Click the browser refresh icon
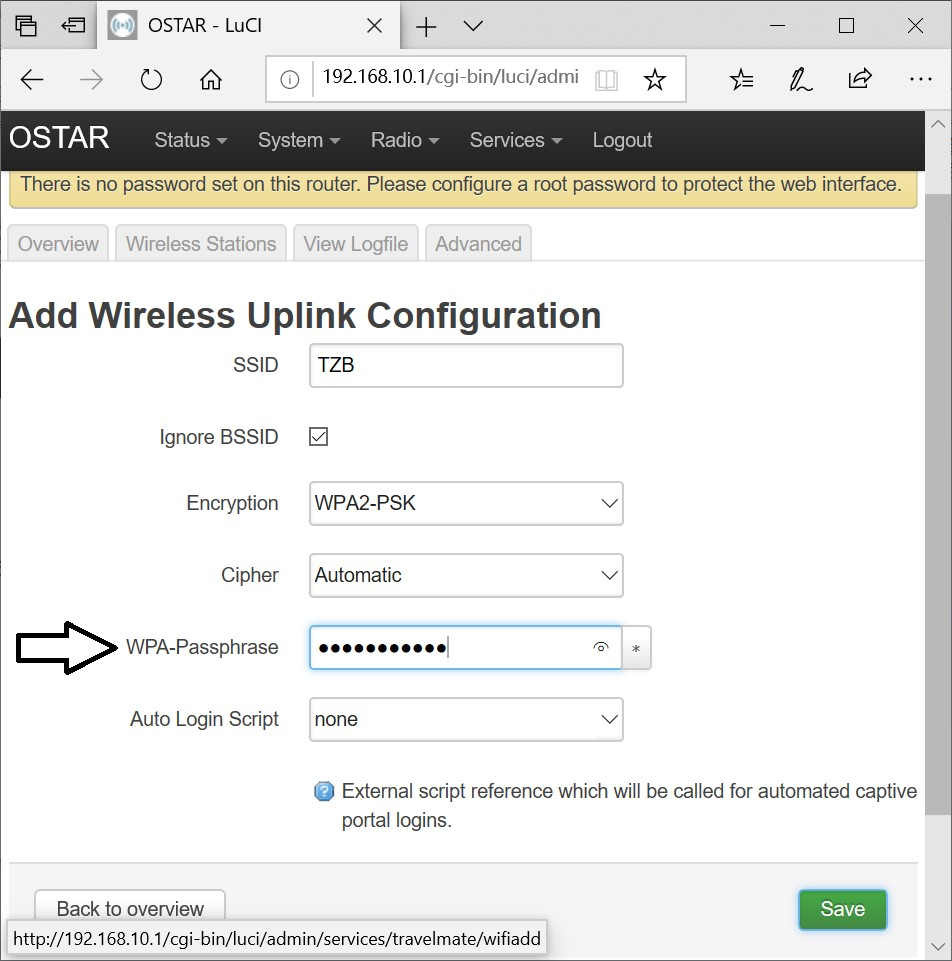Screen dimensions: 952x961 tap(151, 80)
